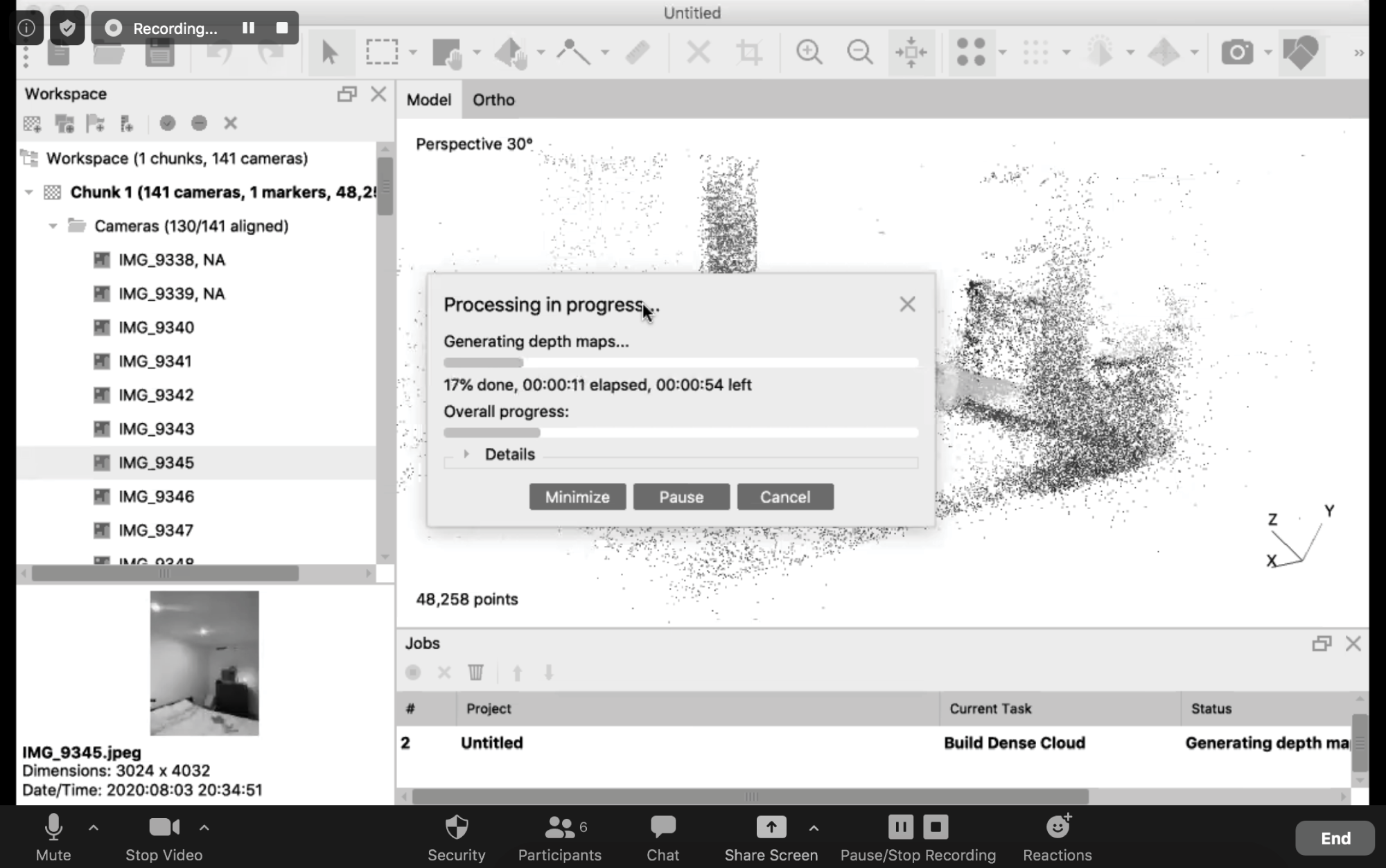Click the Reset View icon

pos(911,52)
